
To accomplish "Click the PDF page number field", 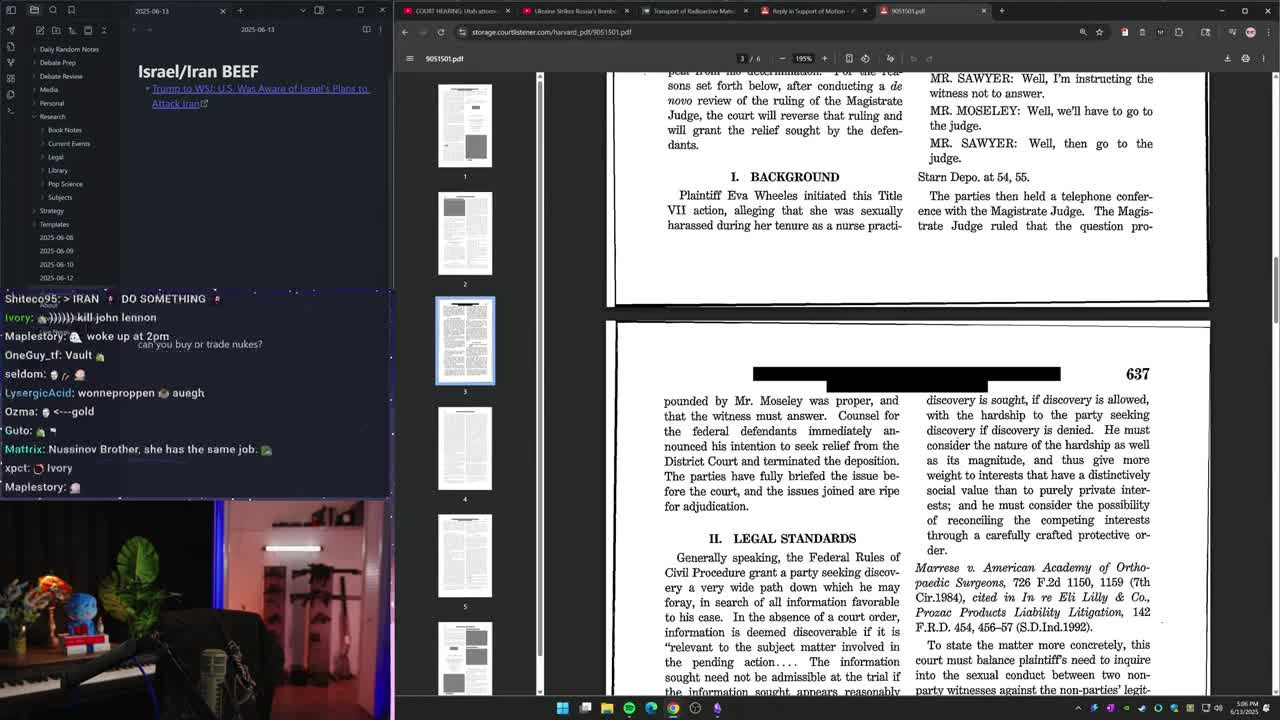I will [742, 58].
